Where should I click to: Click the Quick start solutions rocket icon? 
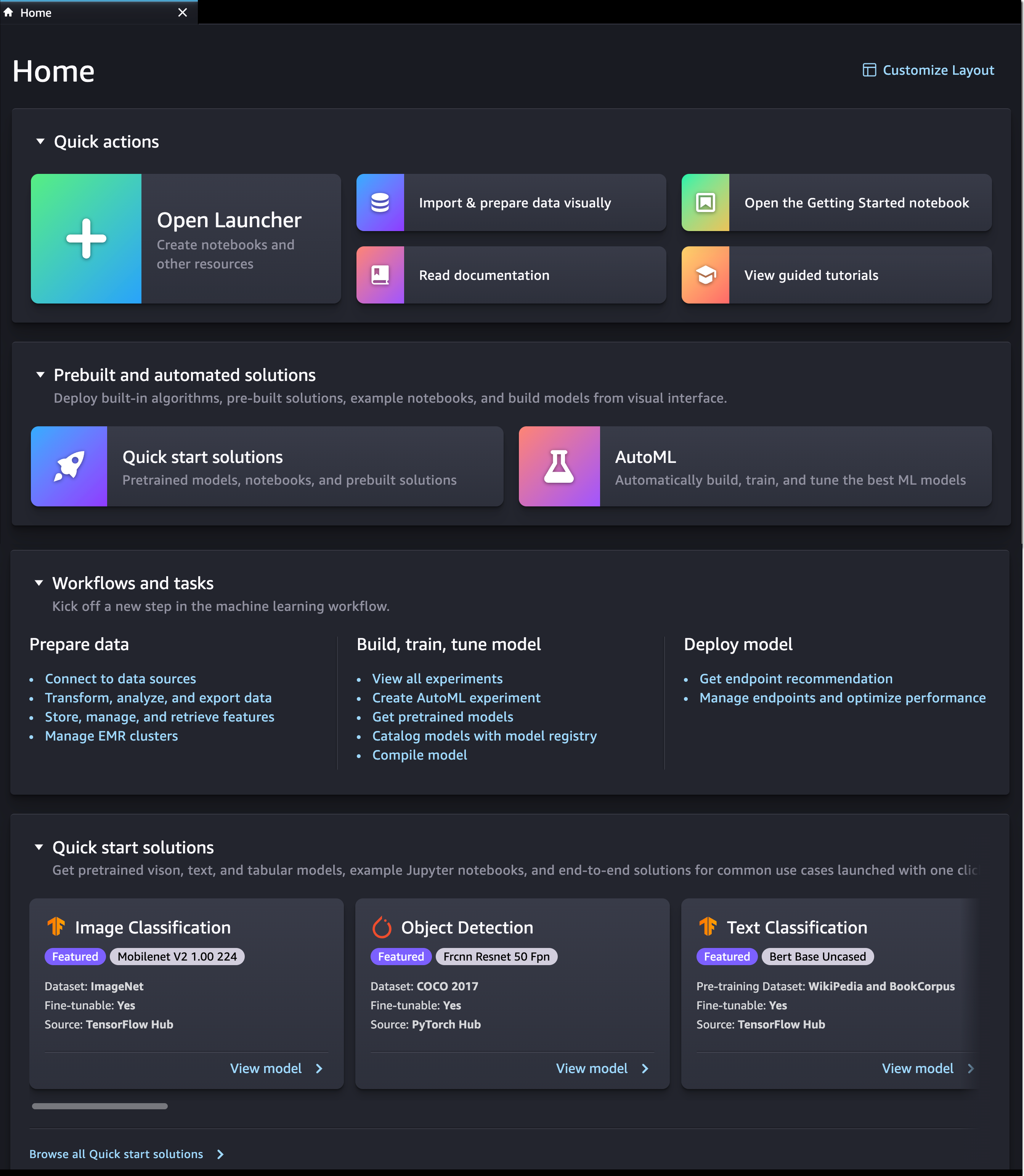click(x=69, y=466)
